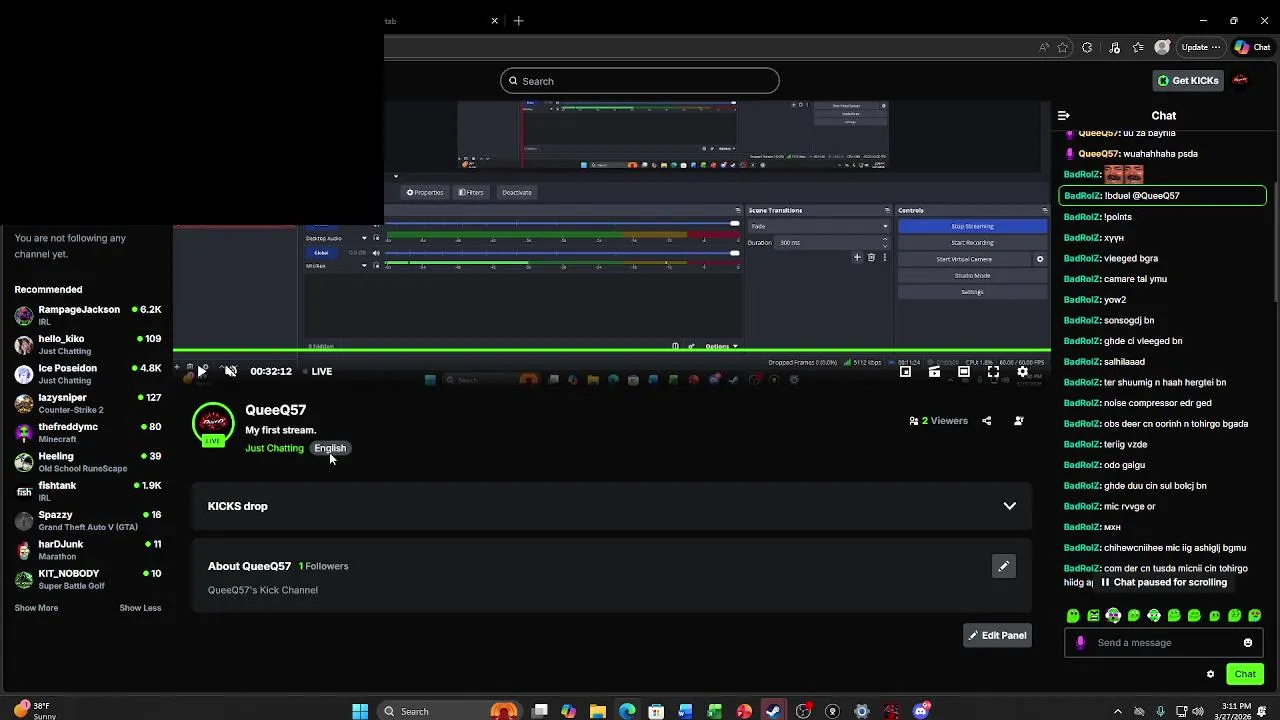Viewport: 1280px width, 720px height.
Task: Click the purple microphone chat identity icon
Action: click(x=1080, y=643)
